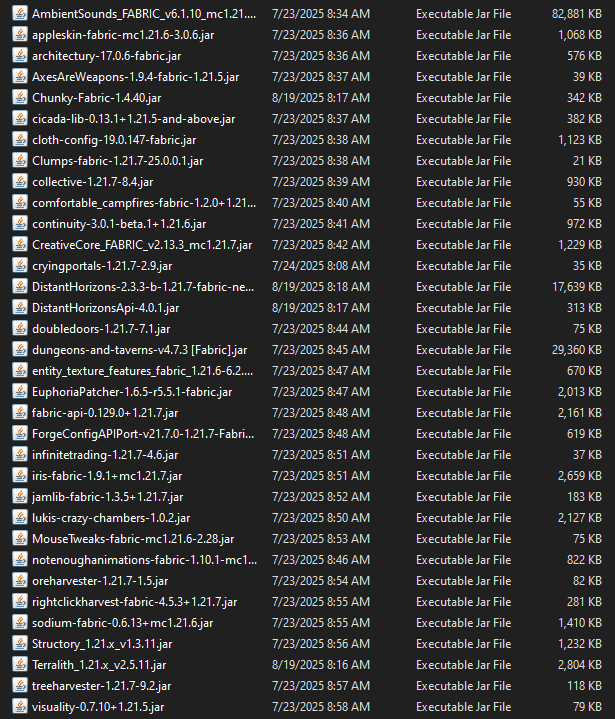This screenshot has height=719, width=615.
Task: Click the file icon for cicada-lib-0.13.1+1.21.5-and-above.jar
Action: pos(20,119)
